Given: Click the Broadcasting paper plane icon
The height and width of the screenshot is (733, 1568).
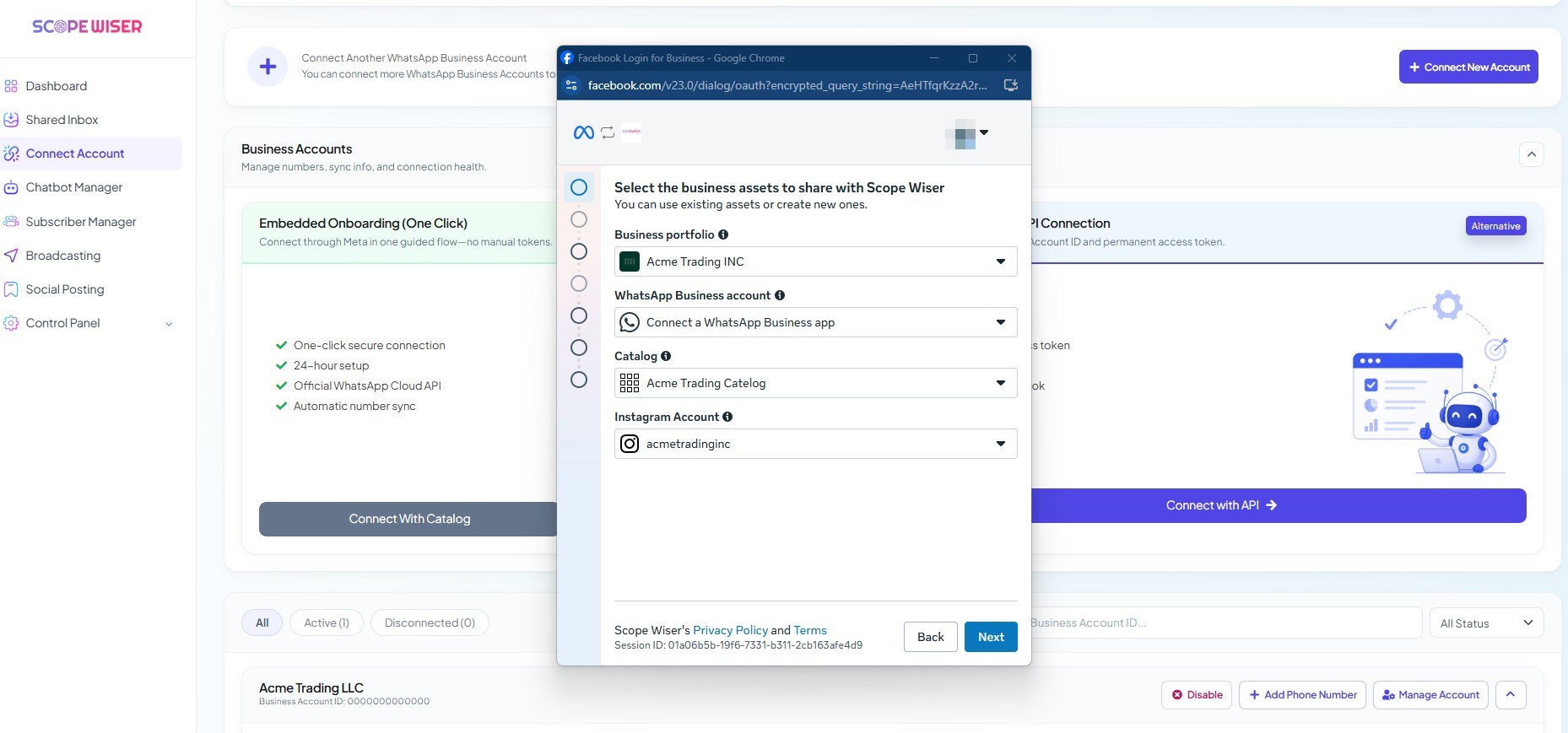Looking at the screenshot, I should (x=11, y=256).
